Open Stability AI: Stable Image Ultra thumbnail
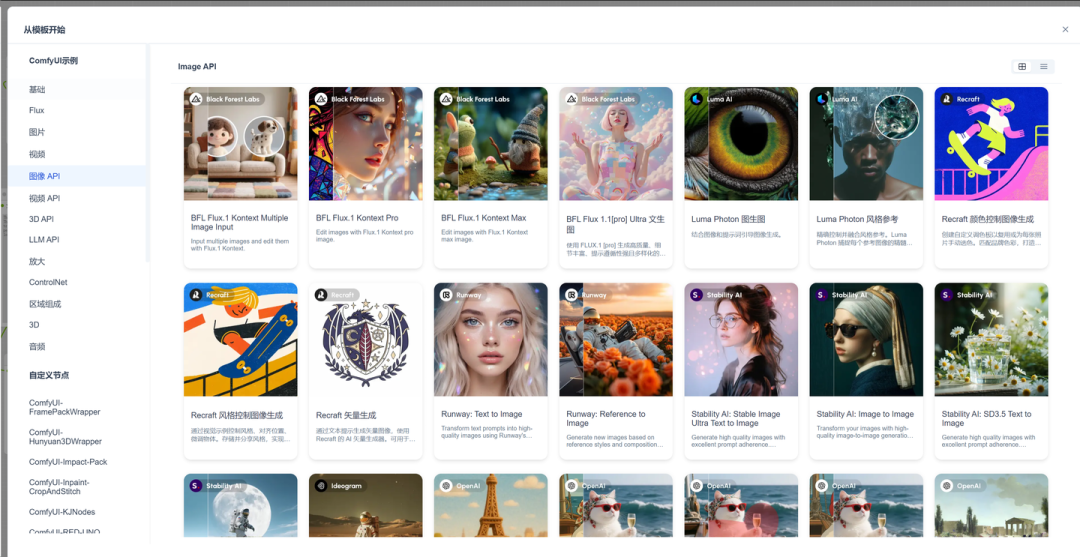 (741, 339)
